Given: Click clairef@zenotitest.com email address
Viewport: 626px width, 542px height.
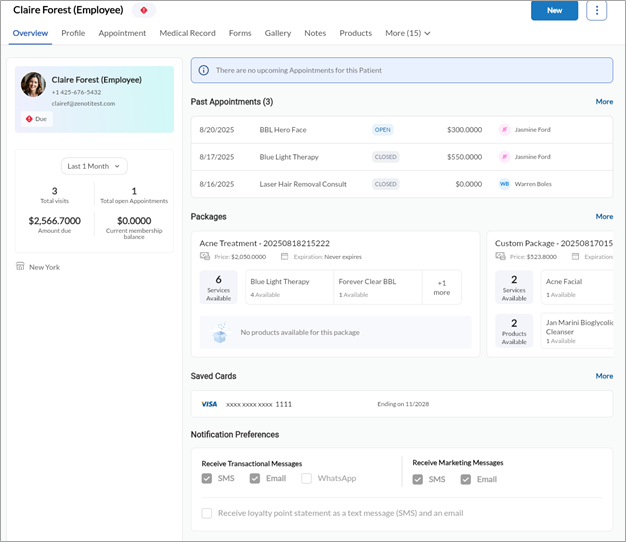Looking at the screenshot, I should pos(83,103).
